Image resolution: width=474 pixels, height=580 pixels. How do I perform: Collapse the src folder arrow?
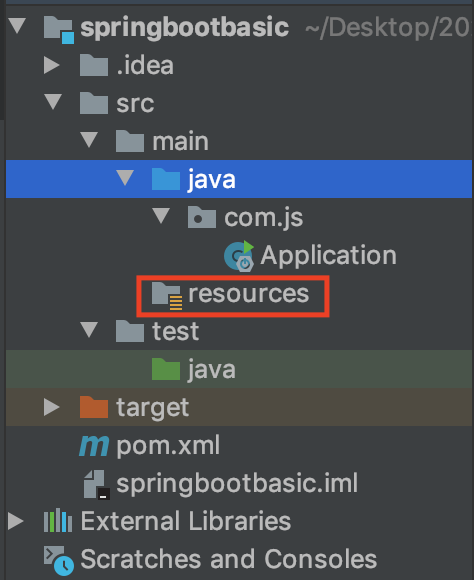point(53,101)
